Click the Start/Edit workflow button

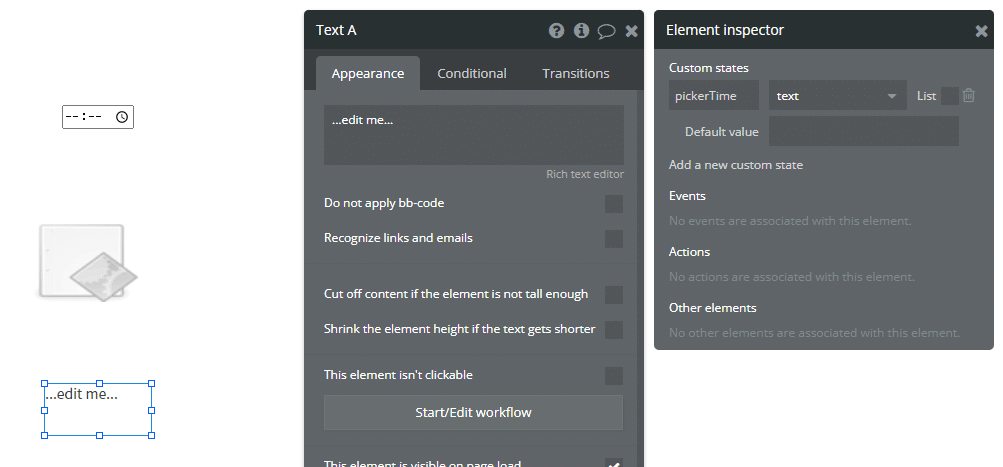coord(473,413)
